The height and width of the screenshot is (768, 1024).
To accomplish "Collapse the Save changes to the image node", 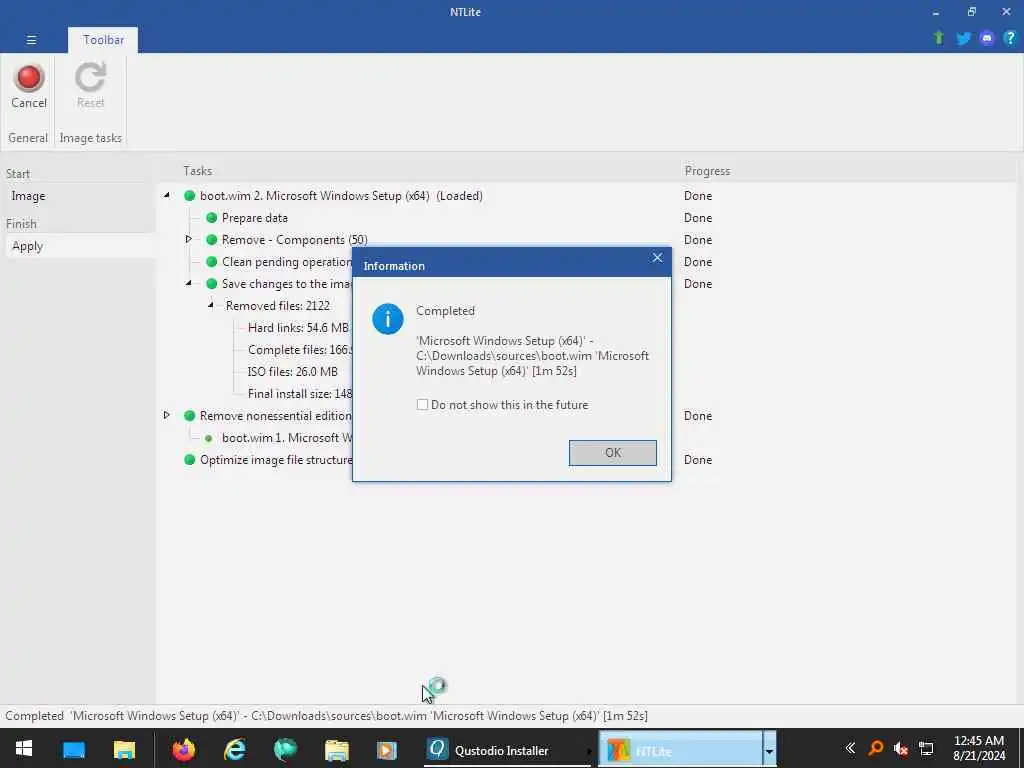I will click(x=188, y=283).
